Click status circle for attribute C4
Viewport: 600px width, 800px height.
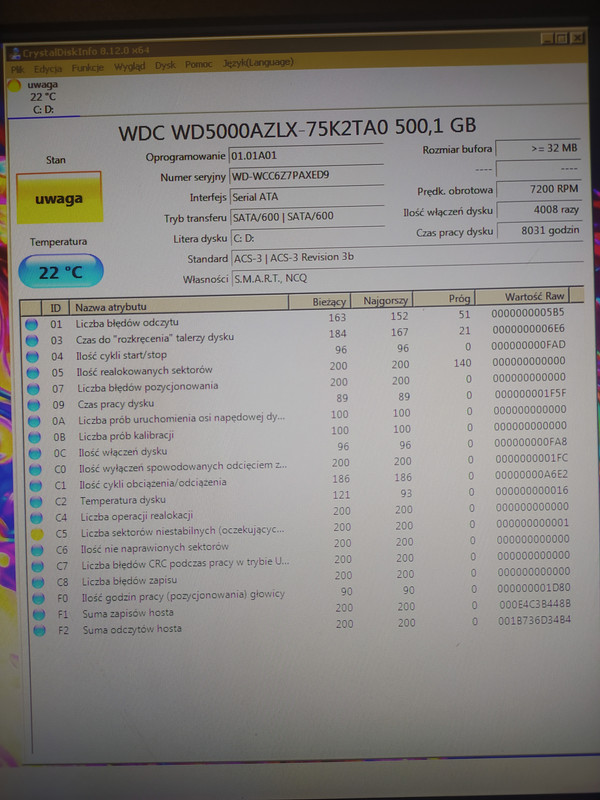pos(37,518)
